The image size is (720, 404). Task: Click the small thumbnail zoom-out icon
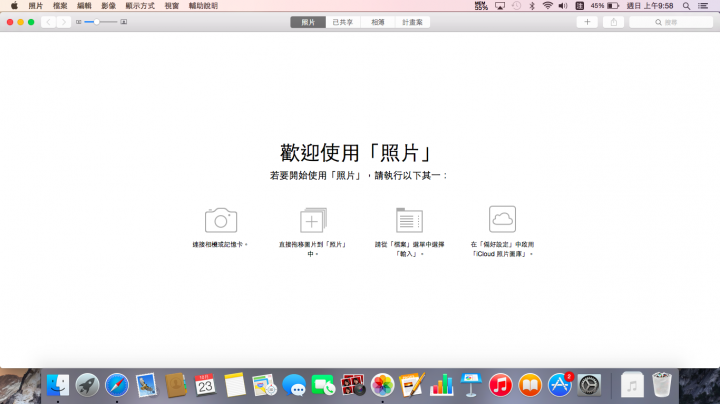coord(79,22)
